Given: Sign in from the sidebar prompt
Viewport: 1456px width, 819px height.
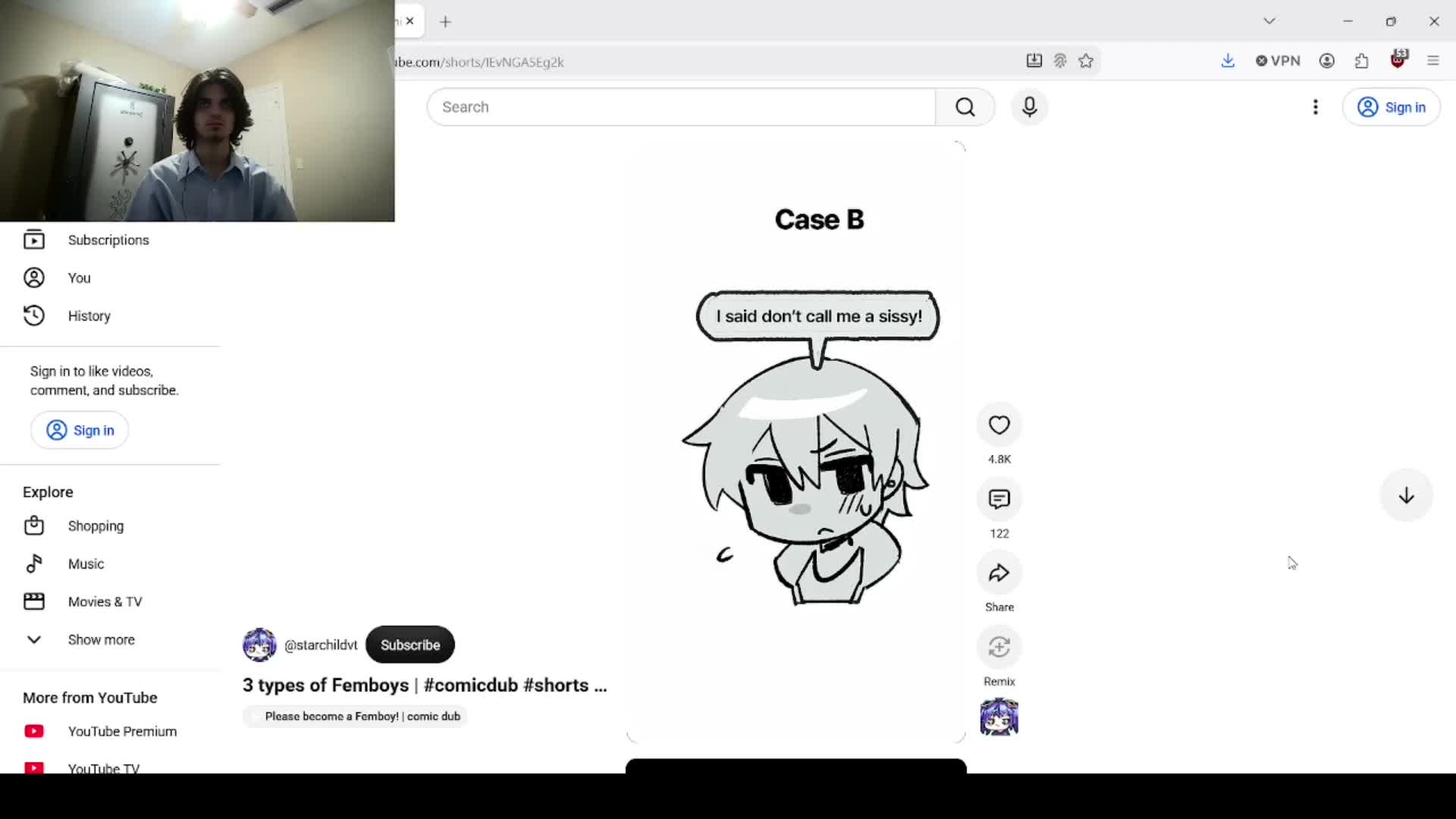Looking at the screenshot, I should click(80, 430).
